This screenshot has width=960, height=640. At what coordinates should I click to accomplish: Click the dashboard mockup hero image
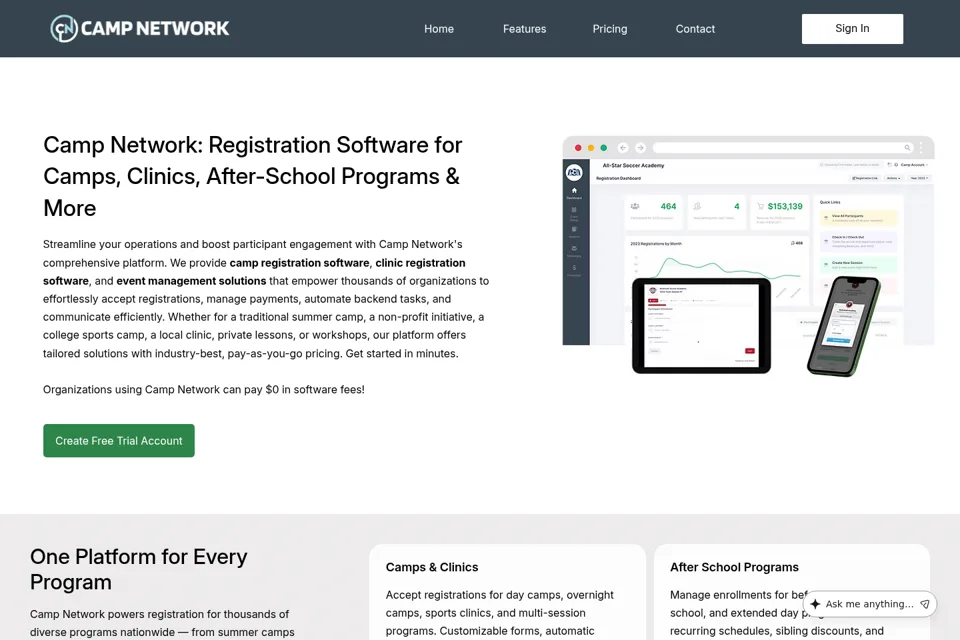pos(748,256)
